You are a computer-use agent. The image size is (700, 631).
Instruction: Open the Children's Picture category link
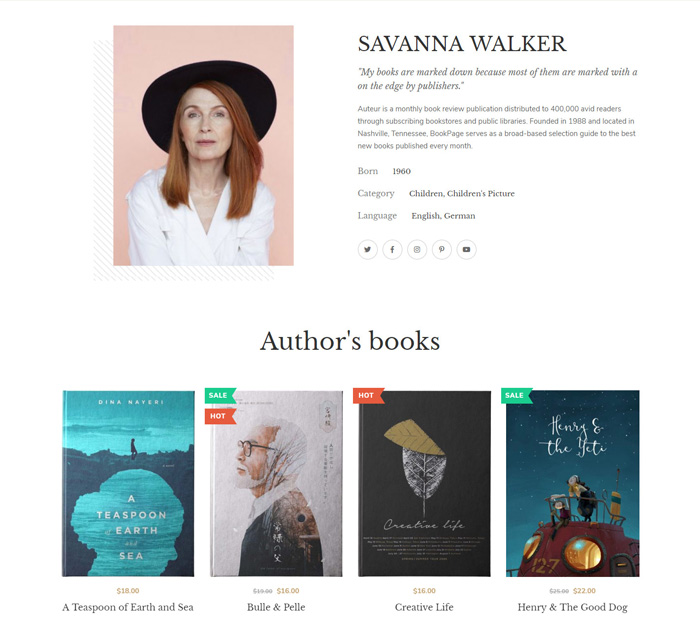tap(481, 193)
